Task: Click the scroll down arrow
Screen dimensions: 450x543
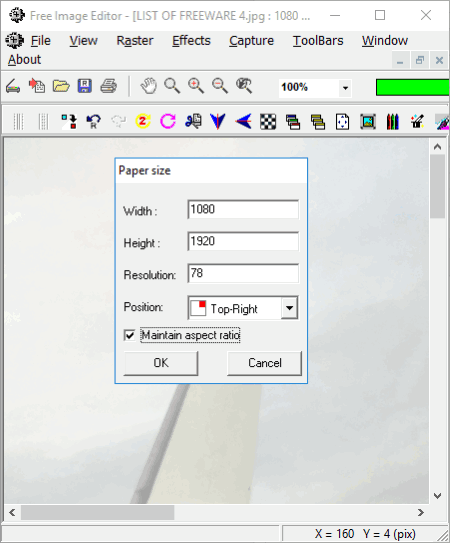Action: coord(438,496)
